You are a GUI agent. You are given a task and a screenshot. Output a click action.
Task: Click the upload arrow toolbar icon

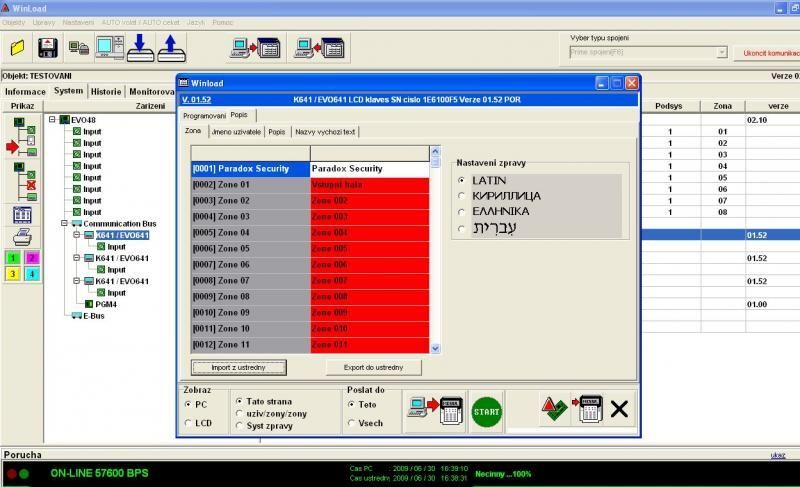tap(171, 47)
